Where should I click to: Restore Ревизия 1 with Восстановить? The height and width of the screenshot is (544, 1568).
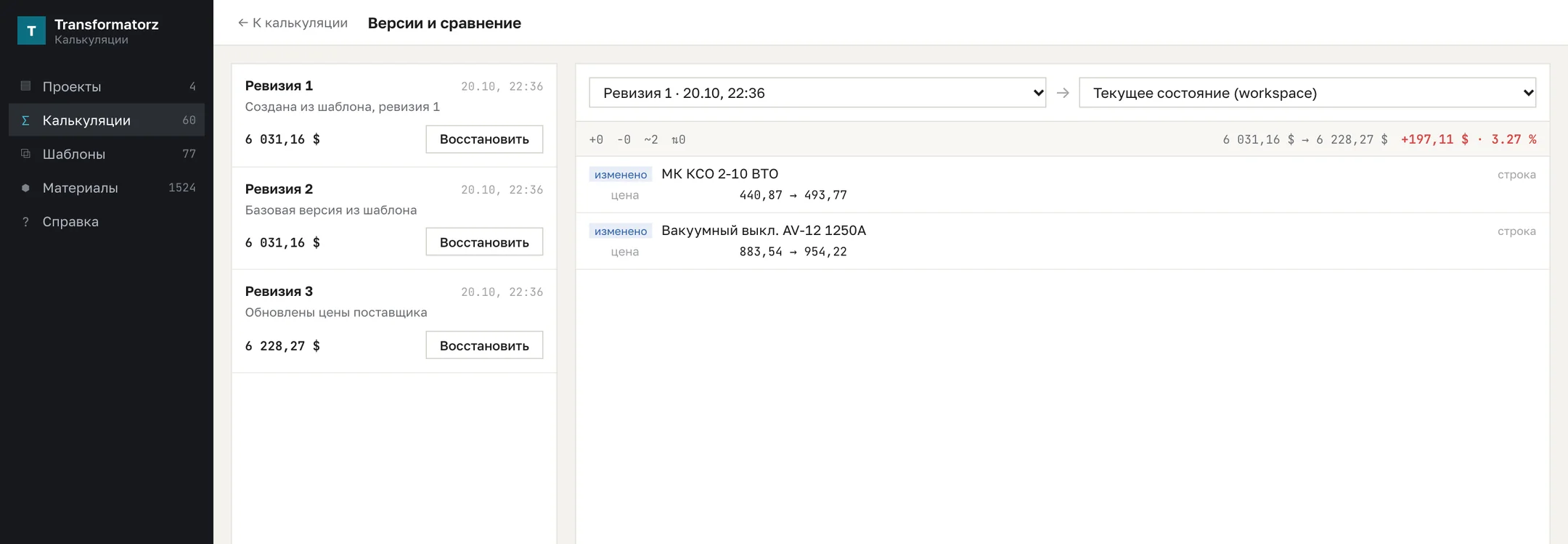pyautogui.click(x=484, y=139)
